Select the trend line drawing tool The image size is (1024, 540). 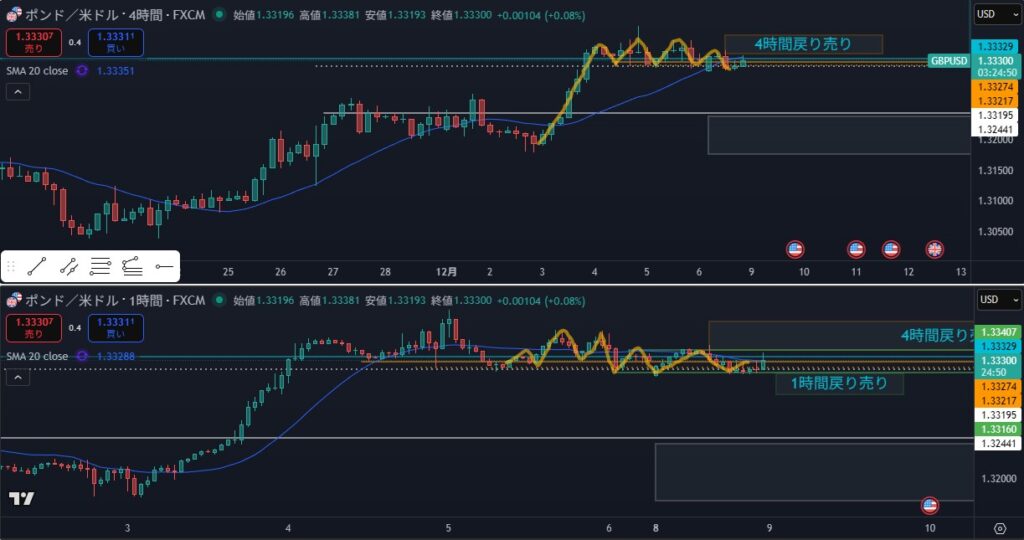37,266
